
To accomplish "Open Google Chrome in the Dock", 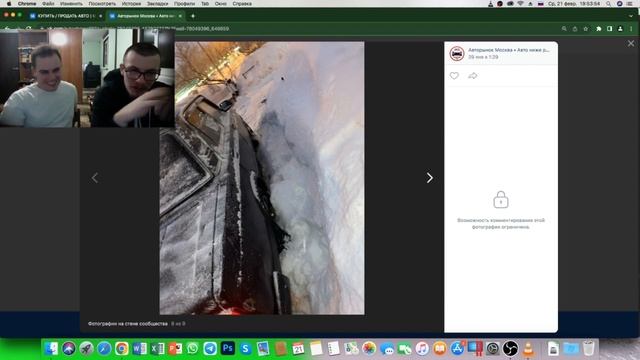I will tap(122, 349).
